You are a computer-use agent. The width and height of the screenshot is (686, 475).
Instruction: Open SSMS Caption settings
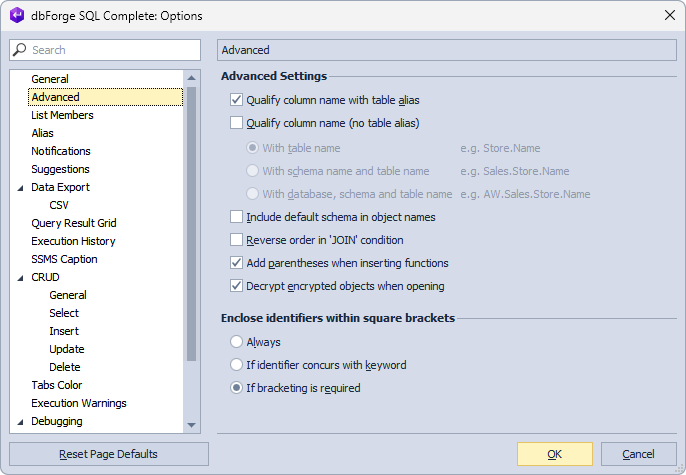(64, 259)
